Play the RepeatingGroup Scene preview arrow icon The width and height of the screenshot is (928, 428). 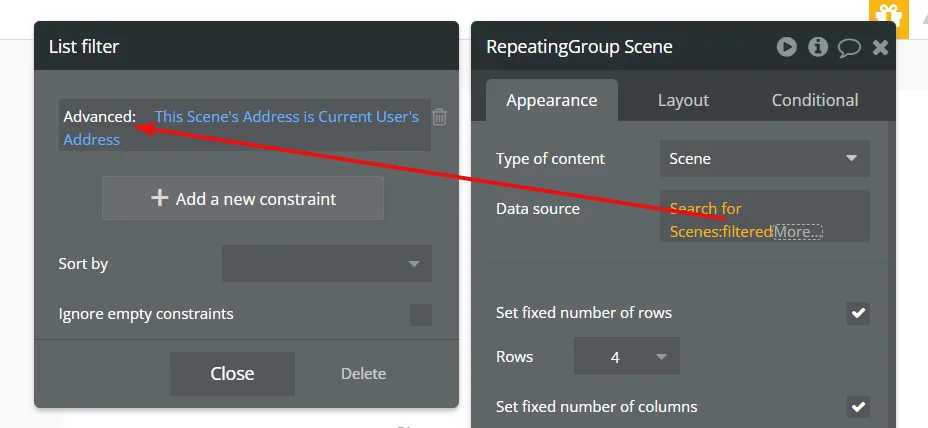tap(787, 47)
